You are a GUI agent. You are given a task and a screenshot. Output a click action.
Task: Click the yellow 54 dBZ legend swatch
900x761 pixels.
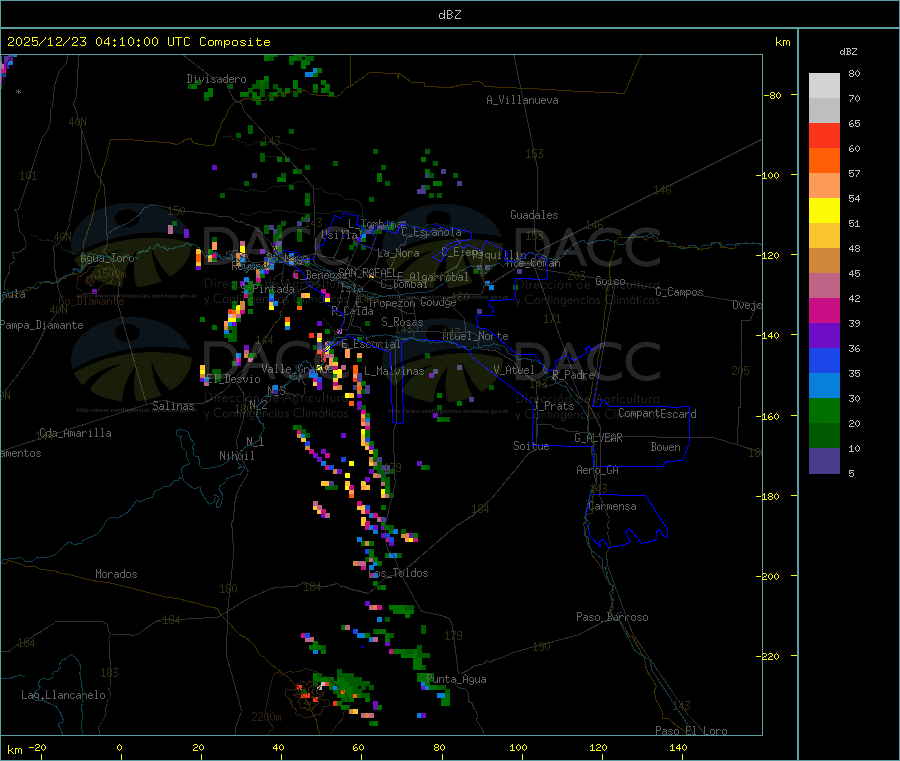coord(824,211)
